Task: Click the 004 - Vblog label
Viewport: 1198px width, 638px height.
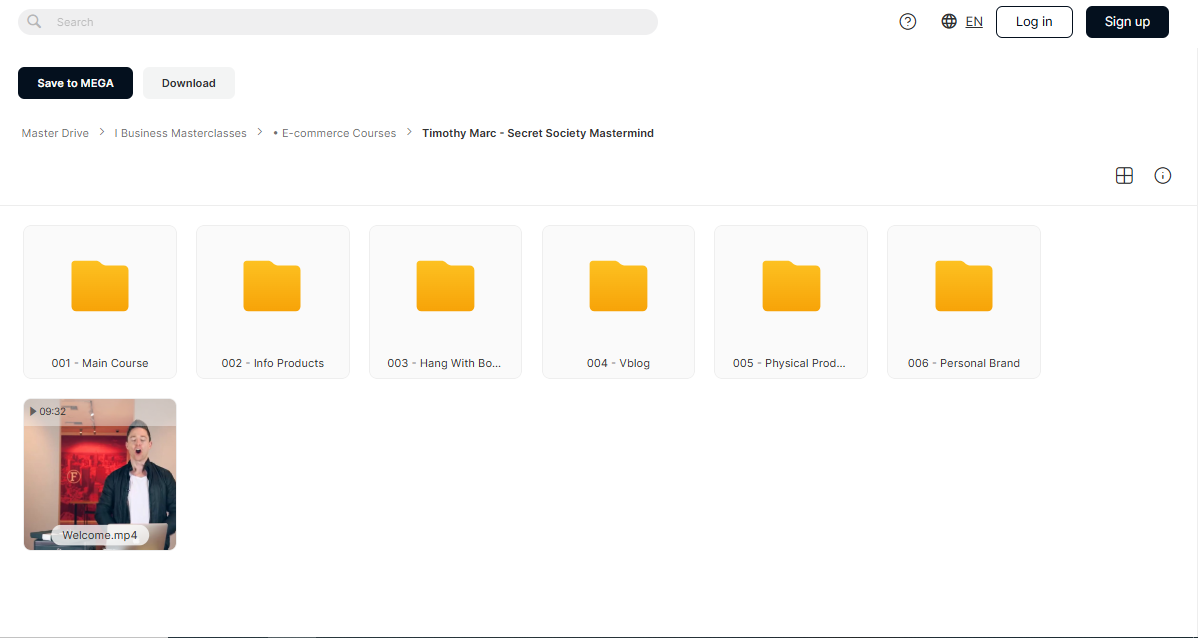Action: click(618, 363)
